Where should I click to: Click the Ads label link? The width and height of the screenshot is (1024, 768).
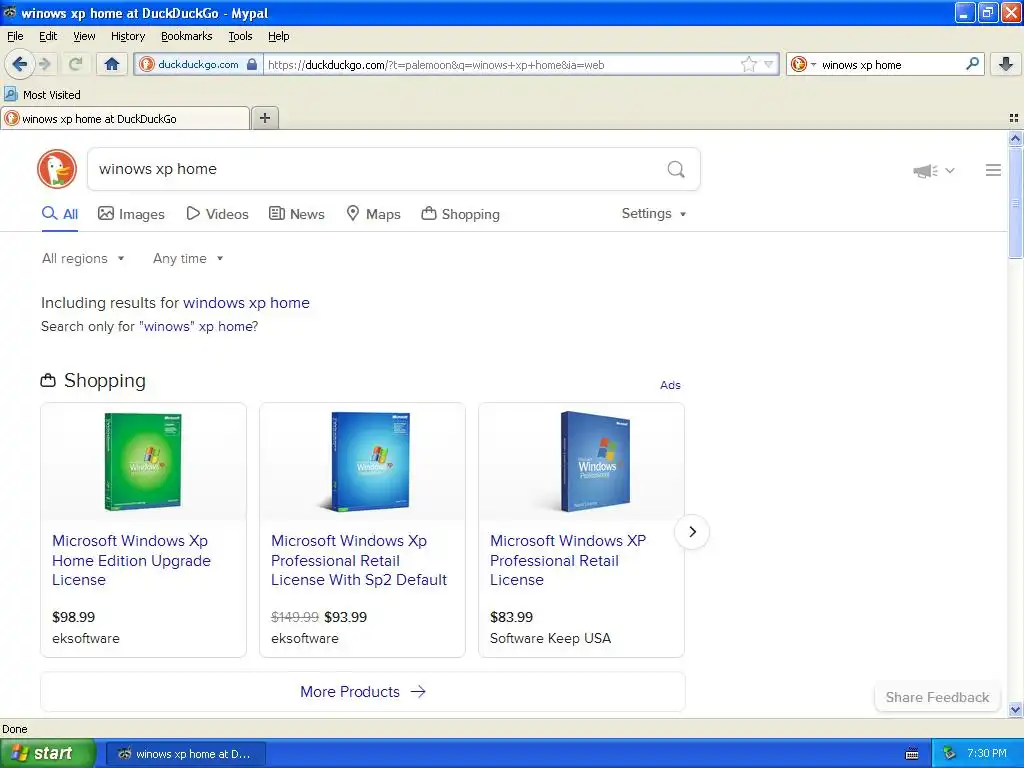pyautogui.click(x=670, y=385)
